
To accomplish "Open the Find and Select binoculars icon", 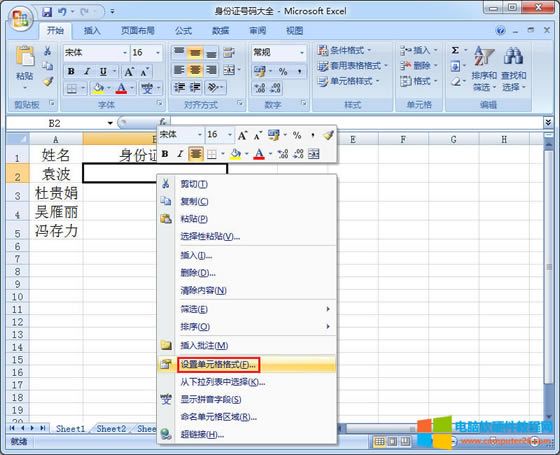I will (x=514, y=55).
